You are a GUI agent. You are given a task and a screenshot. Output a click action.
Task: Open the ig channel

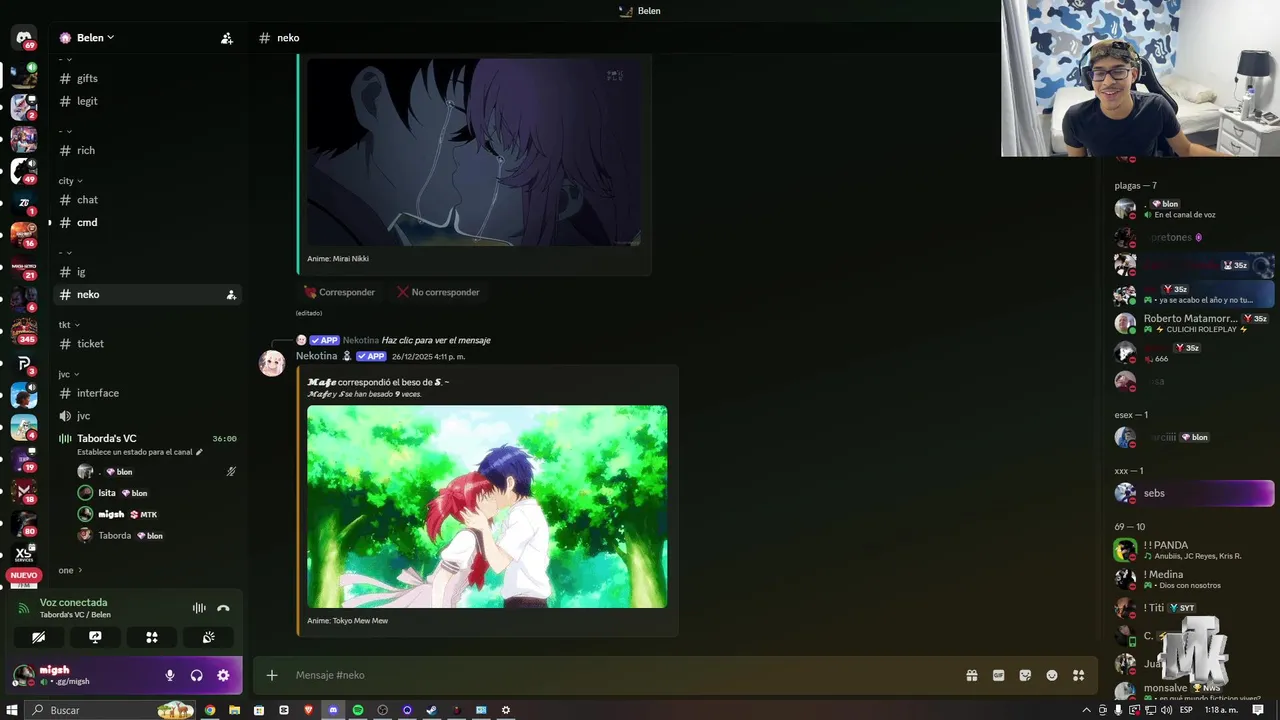147,272
